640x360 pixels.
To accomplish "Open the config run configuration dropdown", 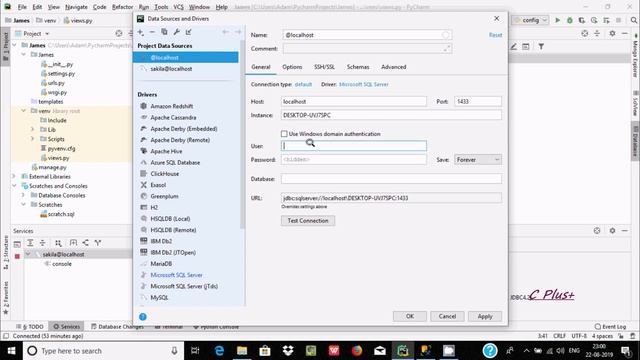I will point(531,20).
